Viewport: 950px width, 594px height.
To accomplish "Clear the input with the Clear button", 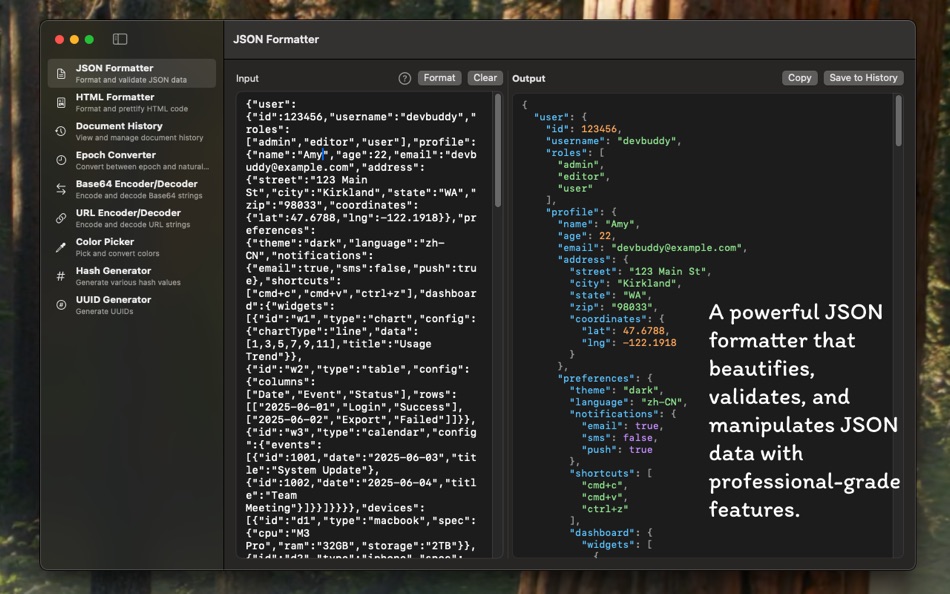I will 483,77.
